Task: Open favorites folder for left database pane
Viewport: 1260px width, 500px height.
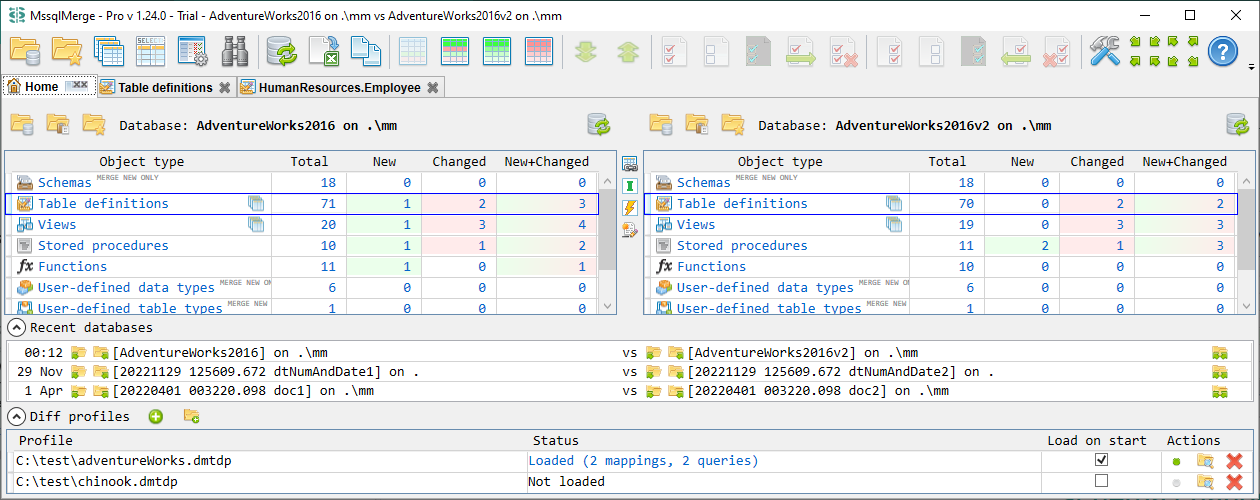Action: tap(94, 125)
